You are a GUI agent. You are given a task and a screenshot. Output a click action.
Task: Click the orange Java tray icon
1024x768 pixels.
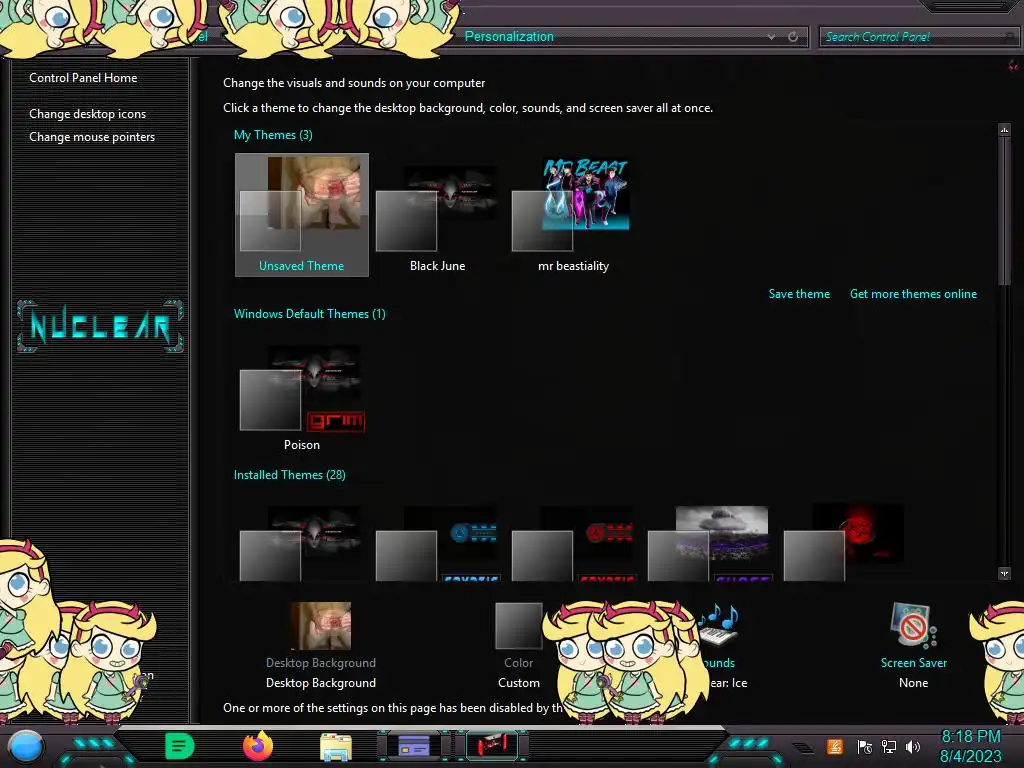coord(835,746)
